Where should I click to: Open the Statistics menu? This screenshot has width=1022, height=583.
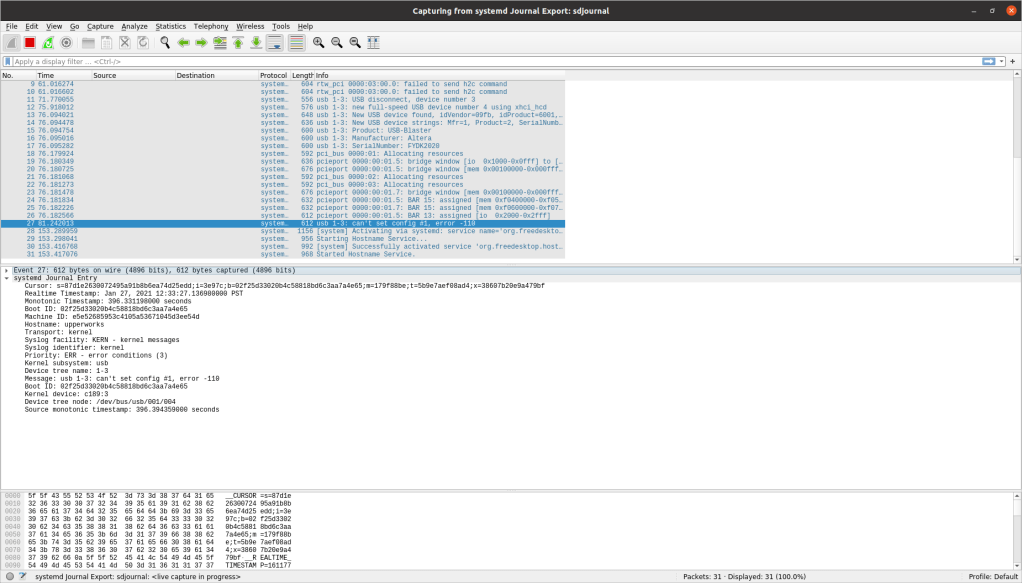pyautogui.click(x=170, y=26)
